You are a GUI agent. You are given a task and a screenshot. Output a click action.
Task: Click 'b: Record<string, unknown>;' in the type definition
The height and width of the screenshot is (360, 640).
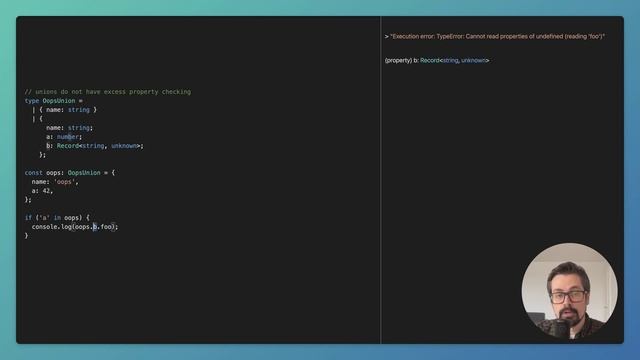click(95, 146)
